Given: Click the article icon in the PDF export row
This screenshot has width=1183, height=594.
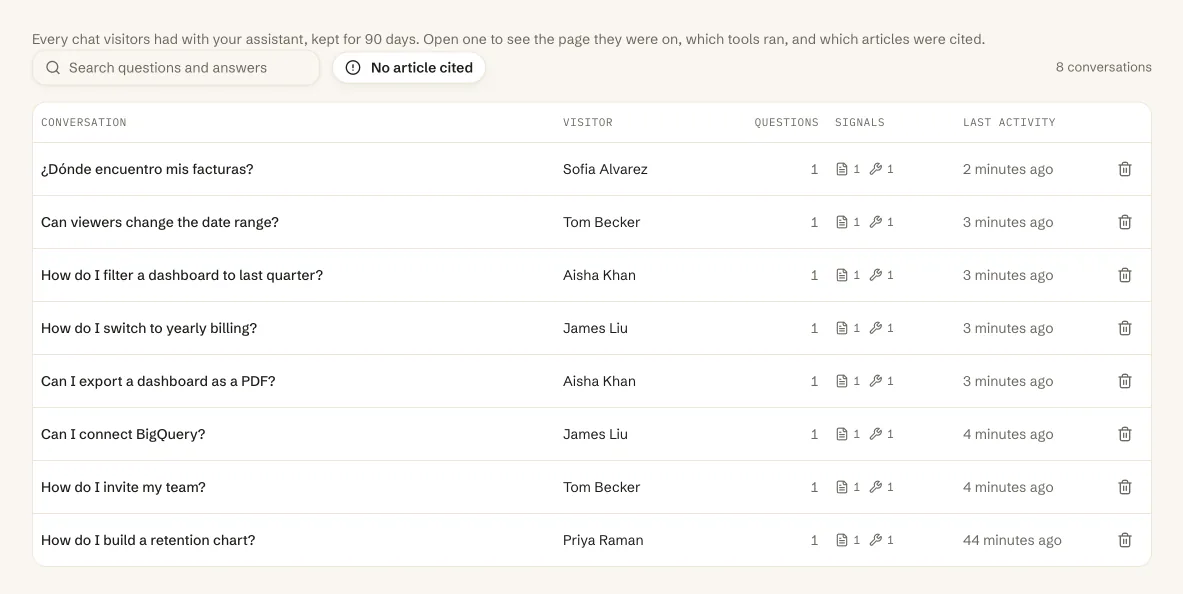Looking at the screenshot, I should pyautogui.click(x=842, y=381).
